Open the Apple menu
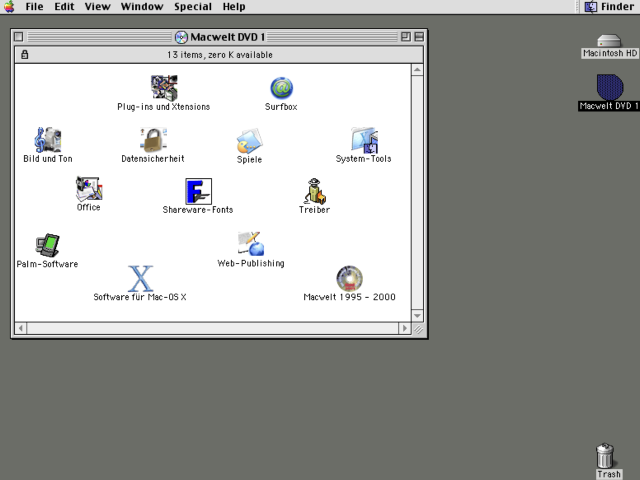Screen dimensions: 640x480 (x=9, y=7)
